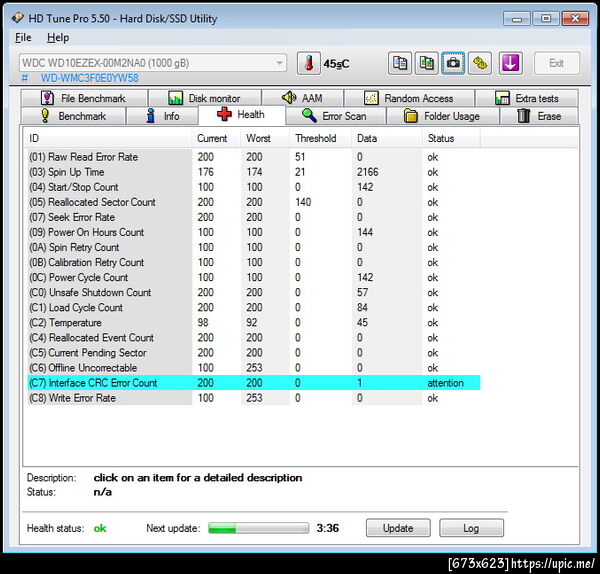Select the Power Cycle Count row
This screenshot has width=600, height=574.
[254, 277]
